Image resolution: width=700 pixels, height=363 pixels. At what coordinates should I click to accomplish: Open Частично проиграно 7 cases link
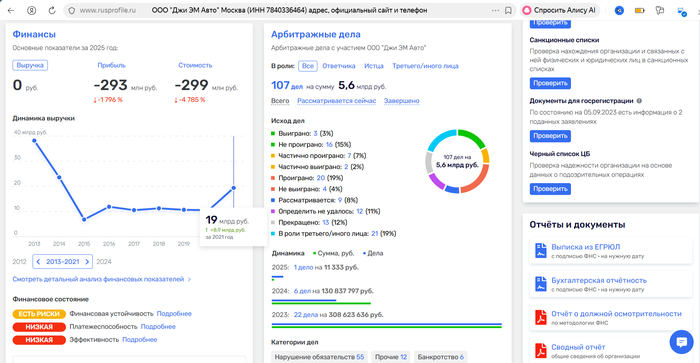[349, 156]
